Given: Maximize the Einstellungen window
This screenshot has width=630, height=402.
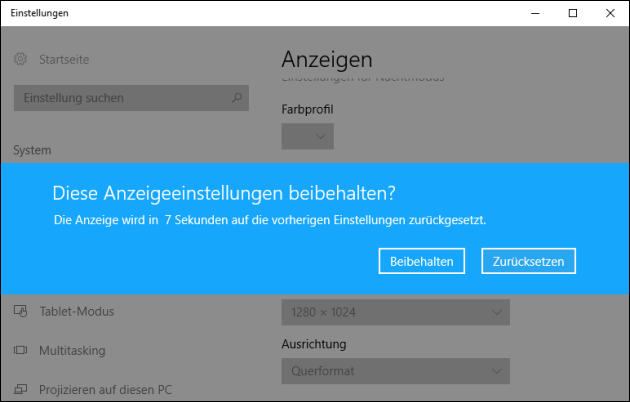Looking at the screenshot, I should point(572,13).
